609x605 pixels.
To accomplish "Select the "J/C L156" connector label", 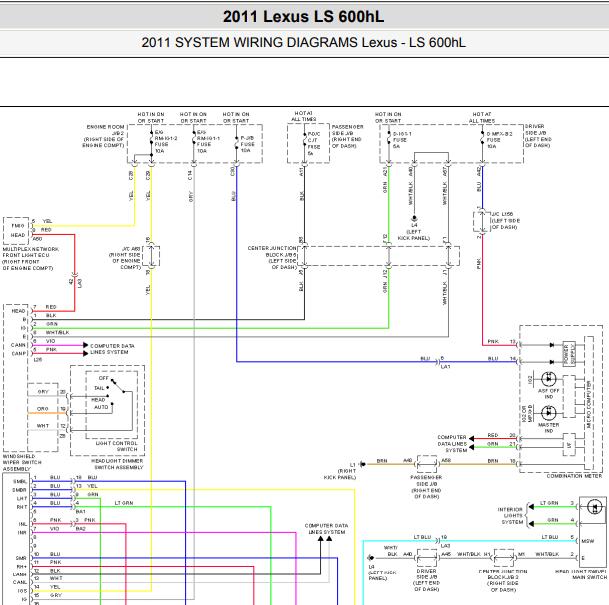I will point(502,214).
